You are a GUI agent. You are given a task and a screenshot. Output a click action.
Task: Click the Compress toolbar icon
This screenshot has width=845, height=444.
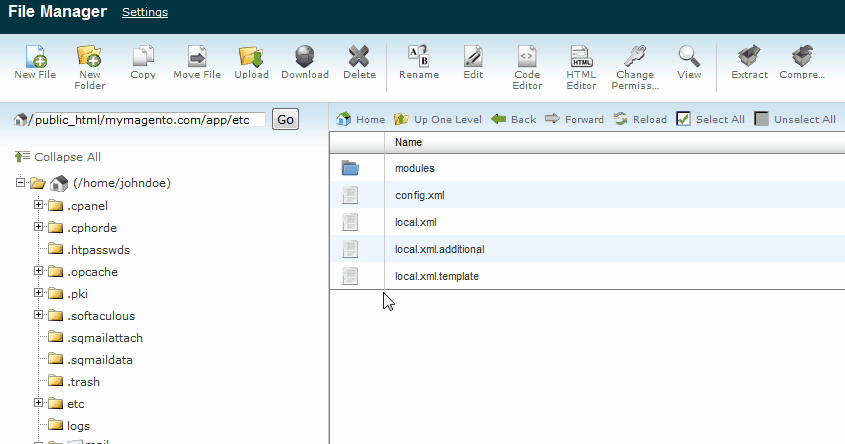click(802, 56)
